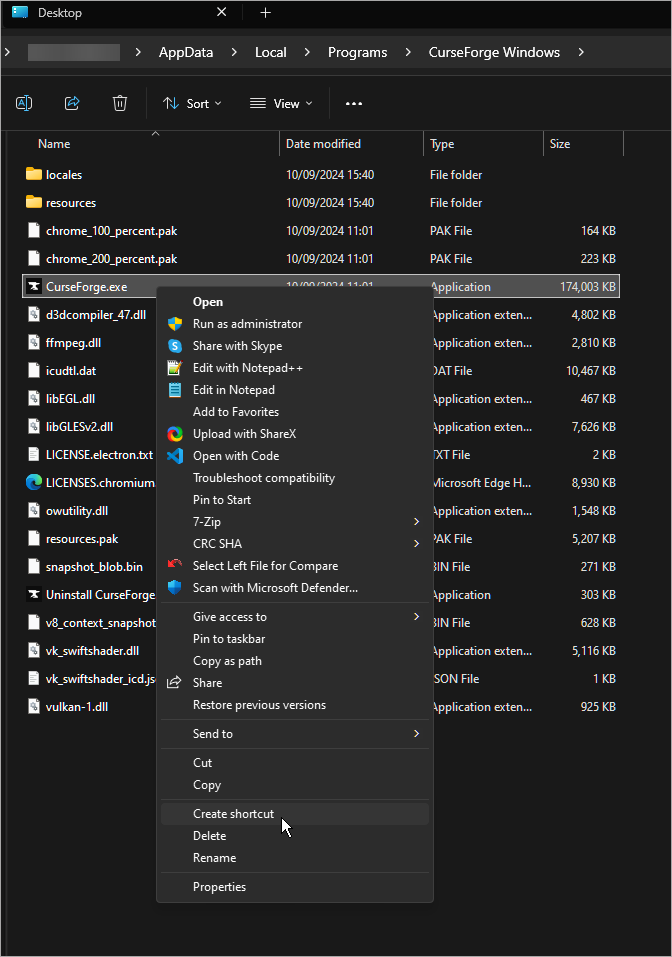Choose Restore previous versions

pos(295,705)
